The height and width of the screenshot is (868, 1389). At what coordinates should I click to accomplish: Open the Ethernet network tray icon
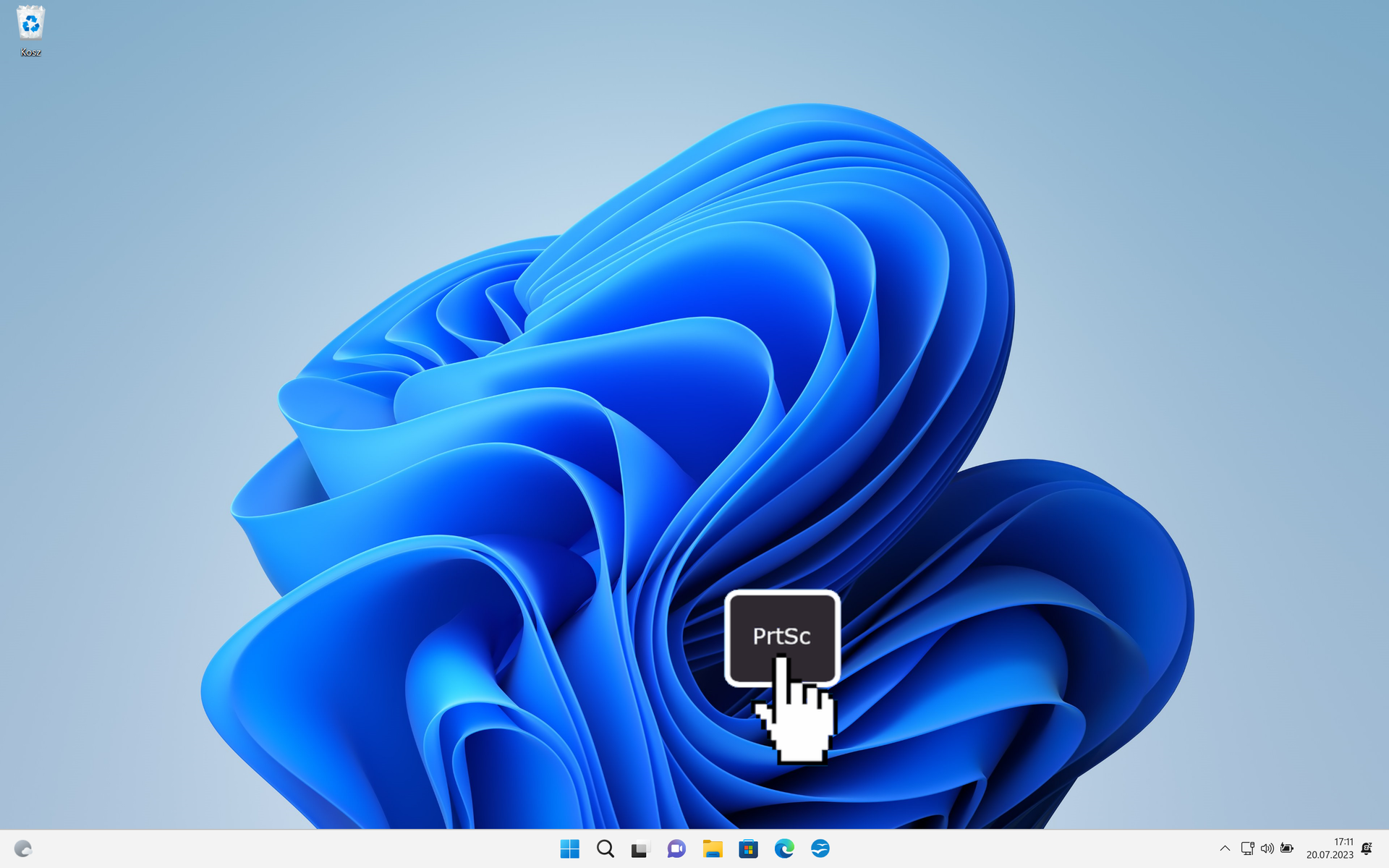tap(1248, 848)
